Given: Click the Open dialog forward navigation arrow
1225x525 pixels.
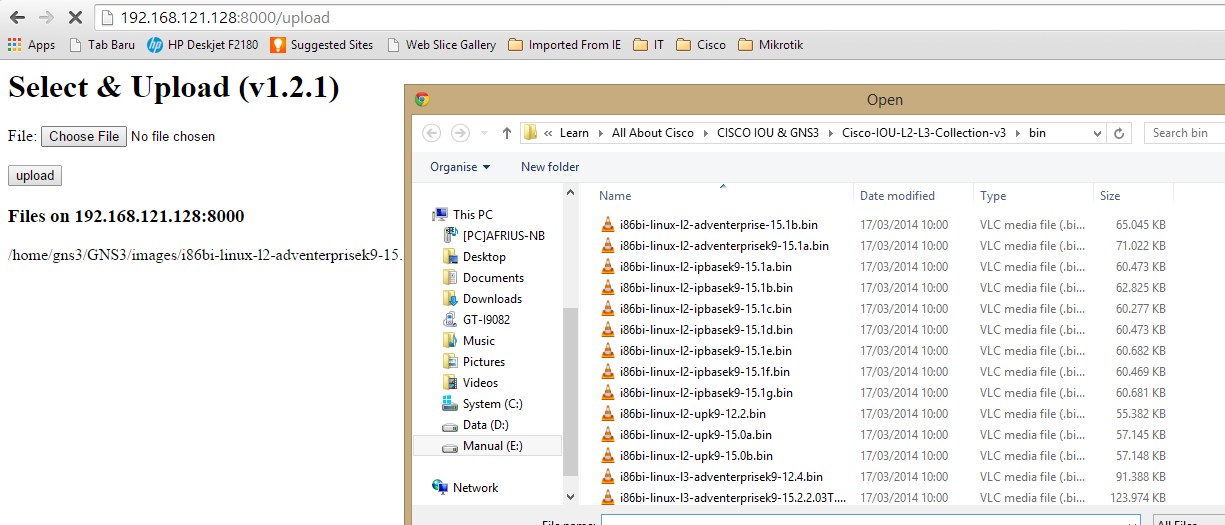Looking at the screenshot, I should click(460, 133).
